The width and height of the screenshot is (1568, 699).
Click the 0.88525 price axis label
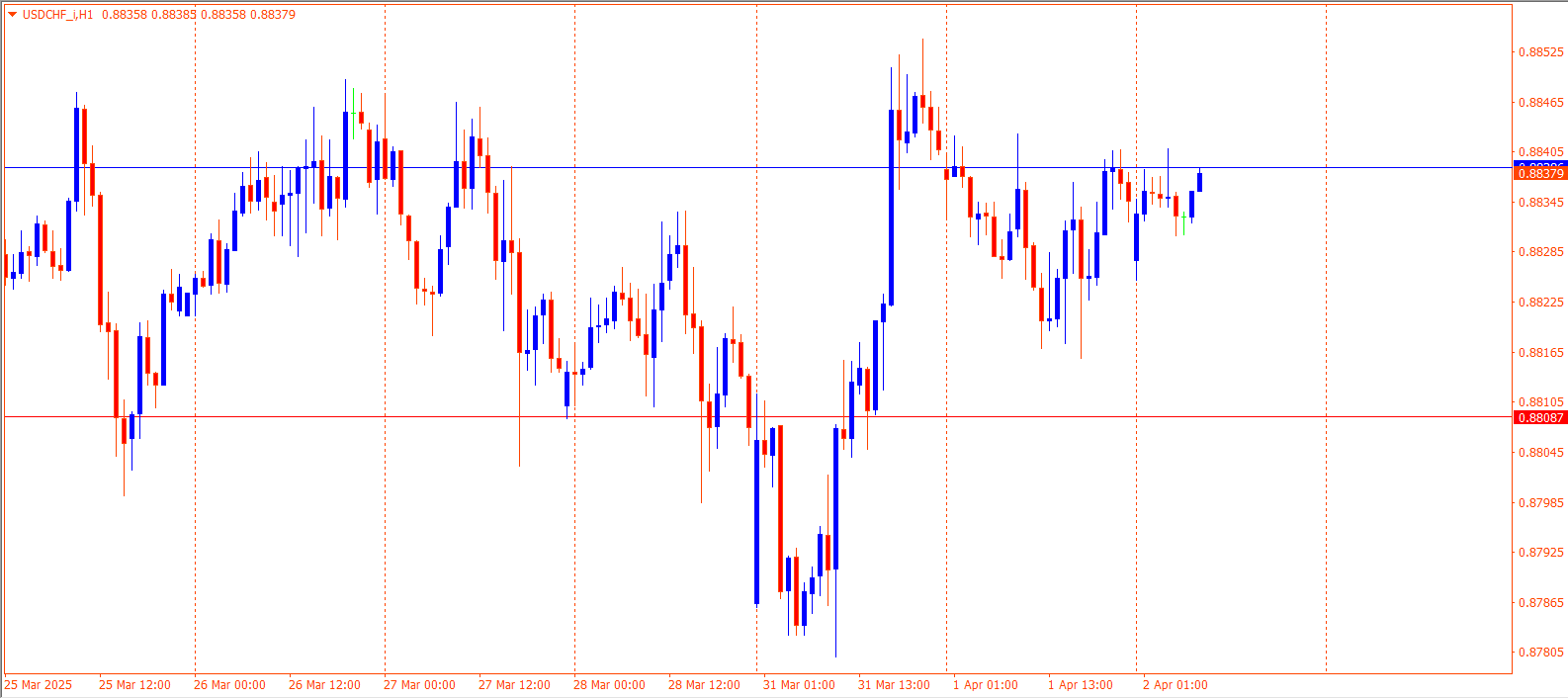1541,52
